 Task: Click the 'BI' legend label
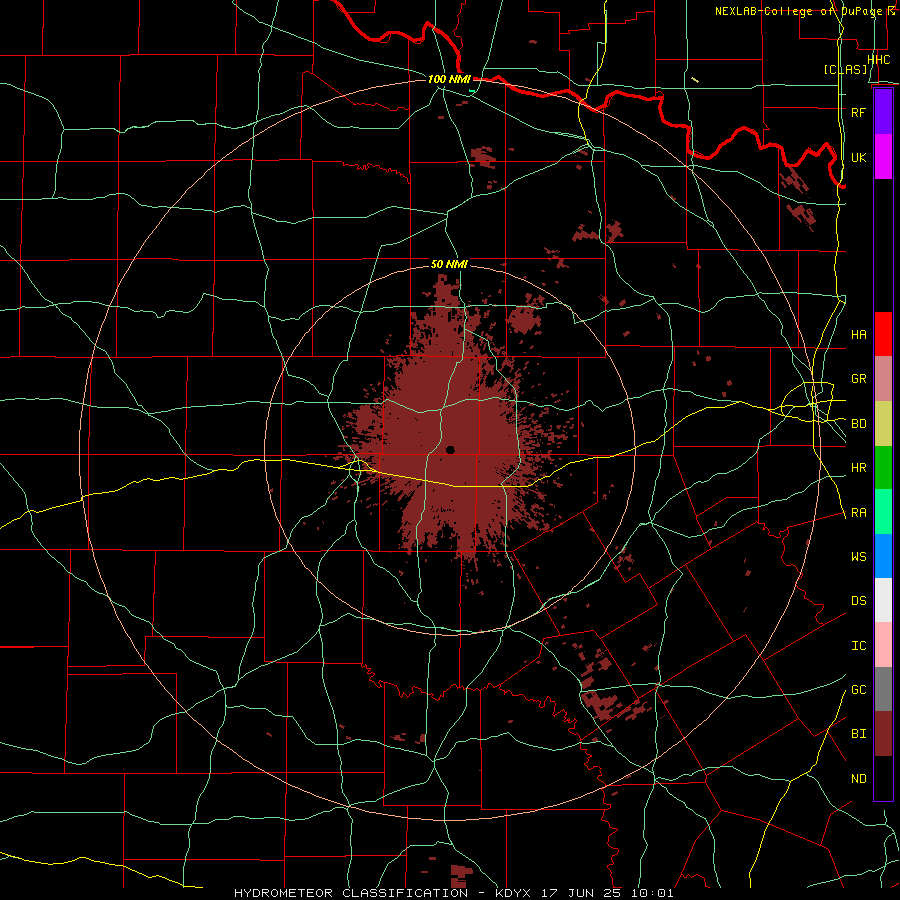coord(858,734)
